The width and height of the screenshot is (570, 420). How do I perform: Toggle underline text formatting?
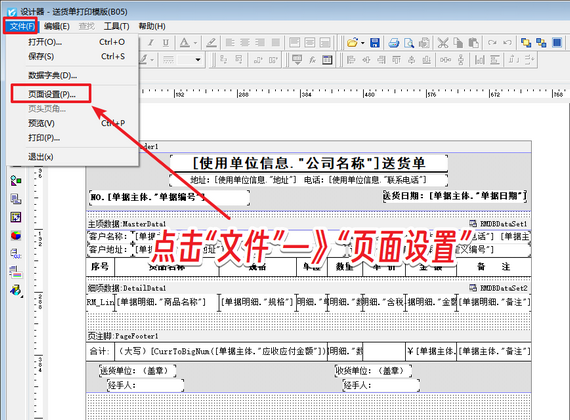tap(166, 43)
